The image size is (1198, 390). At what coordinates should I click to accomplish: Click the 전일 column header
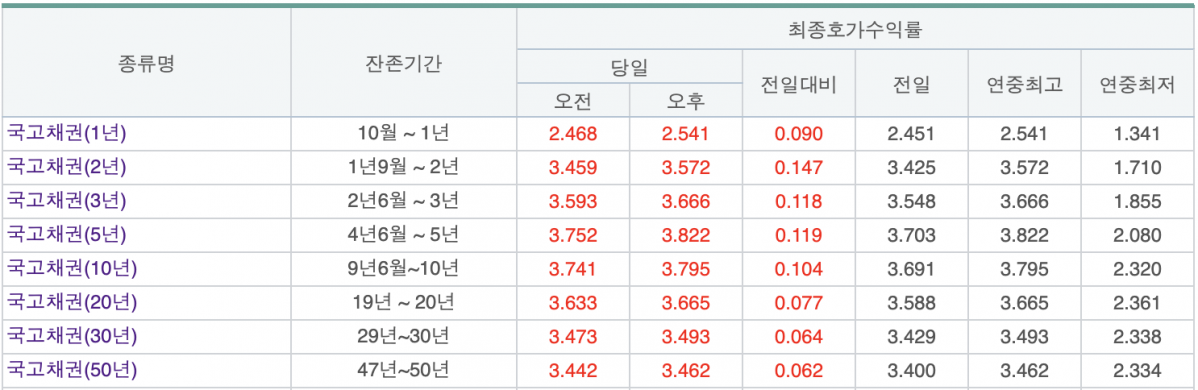click(911, 84)
